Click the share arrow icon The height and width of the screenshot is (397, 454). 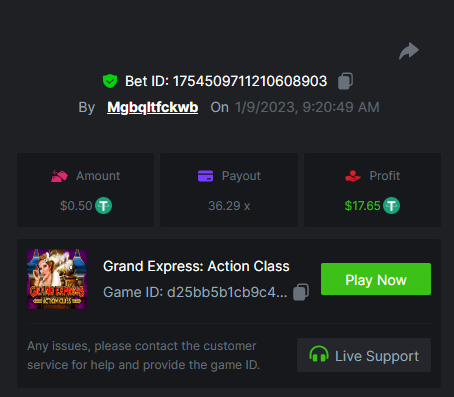point(409,51)
